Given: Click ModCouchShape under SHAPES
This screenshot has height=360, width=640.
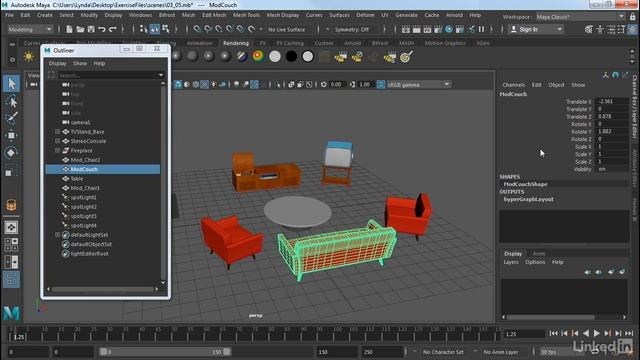Looking at the screenshot, I should point(525,184).
